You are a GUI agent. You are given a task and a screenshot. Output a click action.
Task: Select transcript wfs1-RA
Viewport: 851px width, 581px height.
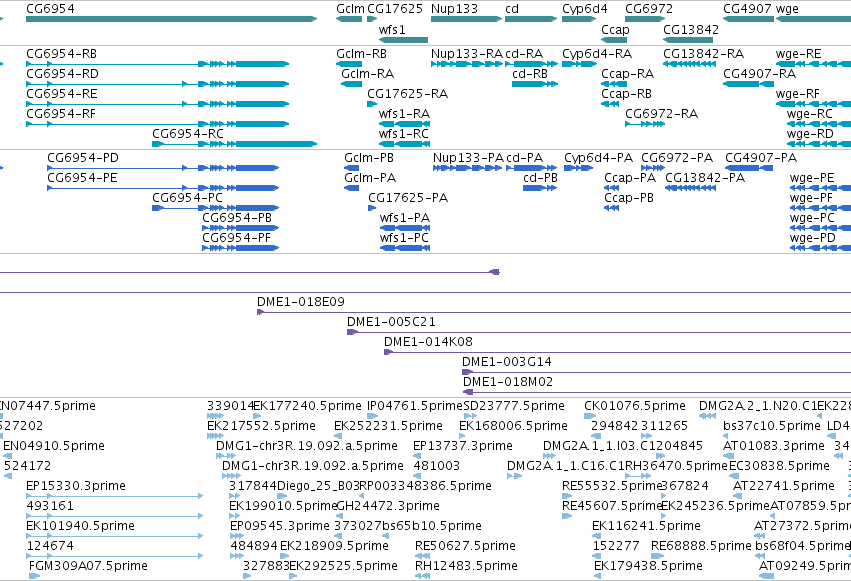click(x=404, y=124)
